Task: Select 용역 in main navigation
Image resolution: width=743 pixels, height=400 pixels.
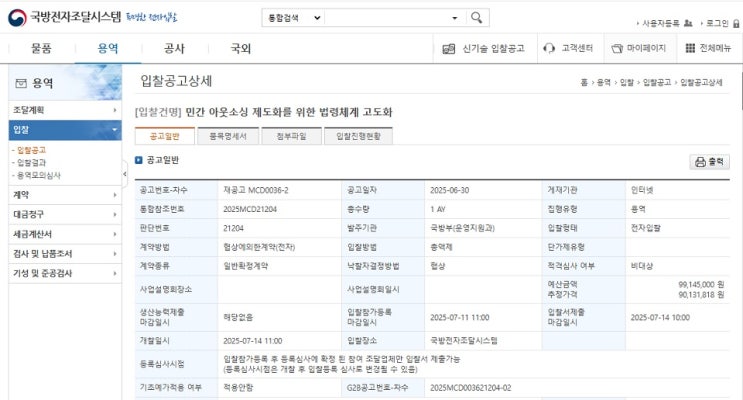Action: (x=108, y=48)
